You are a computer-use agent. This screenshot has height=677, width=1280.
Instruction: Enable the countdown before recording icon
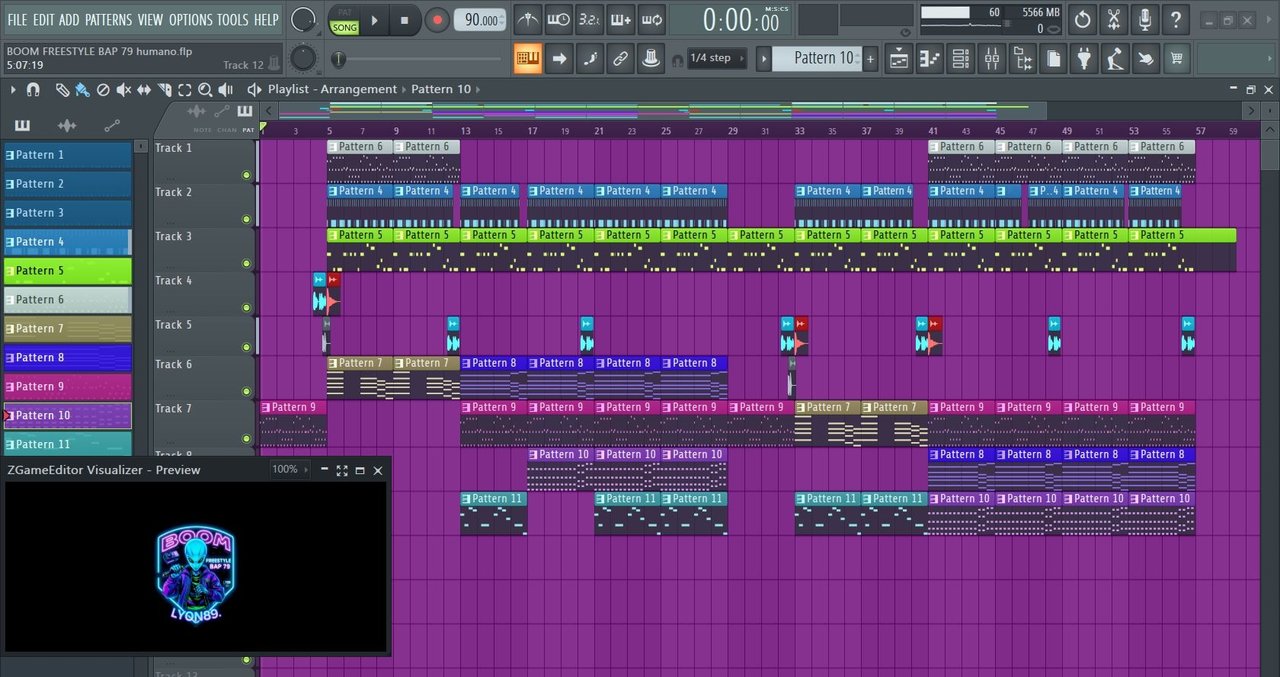click(x=590, y=19)
